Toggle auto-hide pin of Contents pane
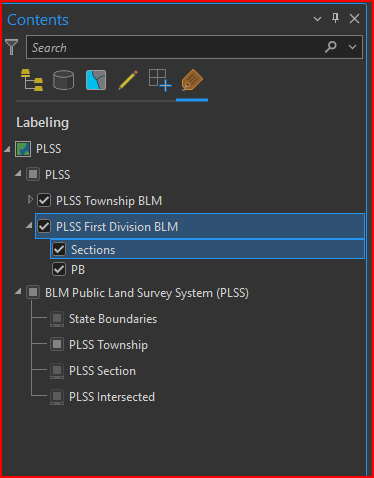The image size is (374, 478). (336, 18)
